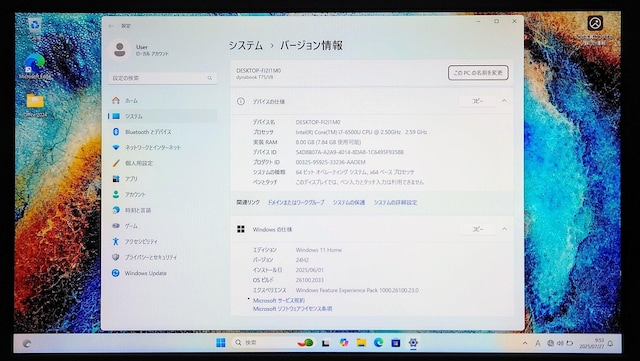Click the Bluetooth icon in the sidebar
The height and width of the screenshot is (361, 640).
[116, 131]
